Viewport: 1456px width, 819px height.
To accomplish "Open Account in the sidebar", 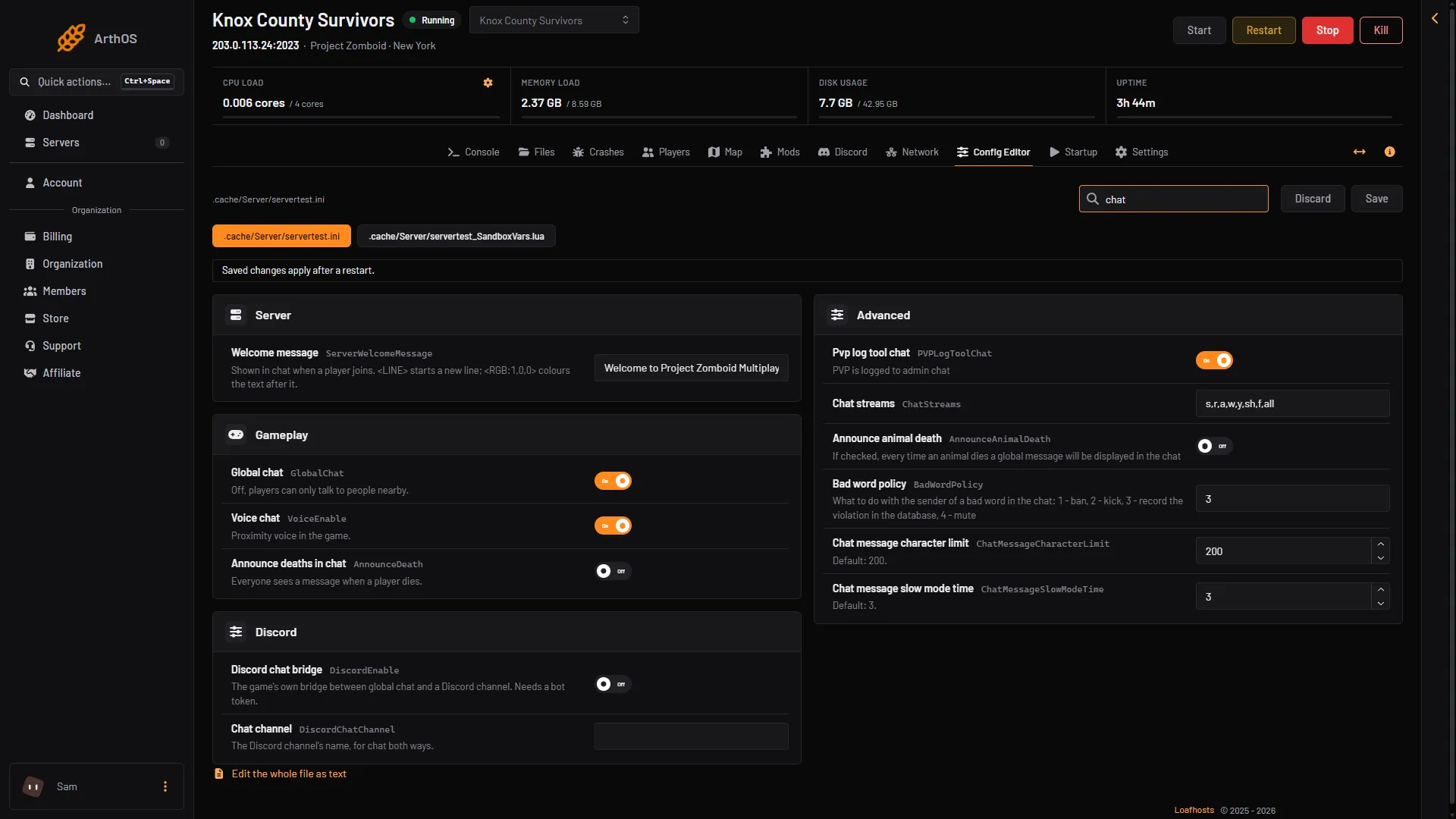I will [96, 183].
